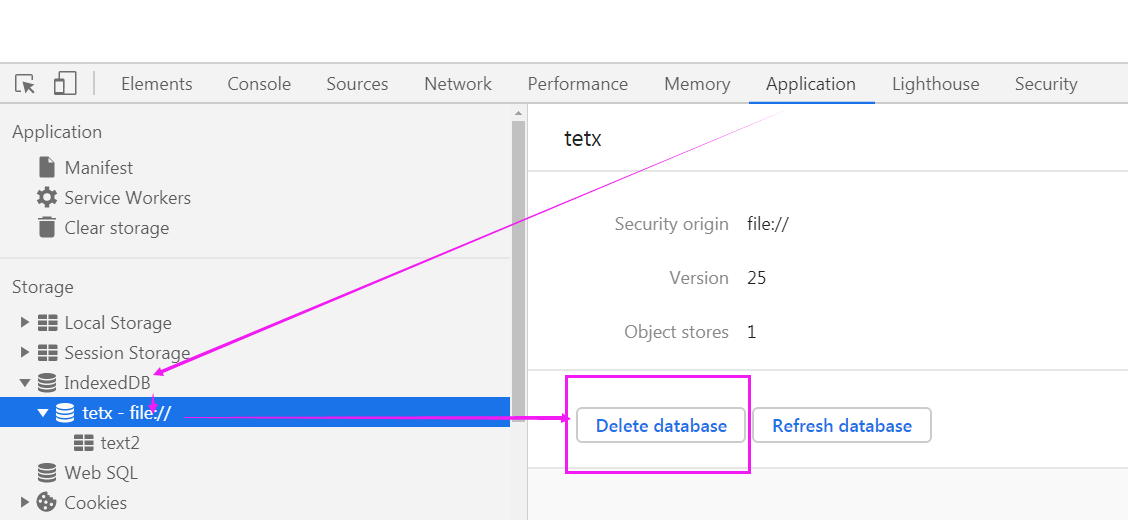Click the inspect element cursor icon
1128x520 pixels.
pos(26,84)
